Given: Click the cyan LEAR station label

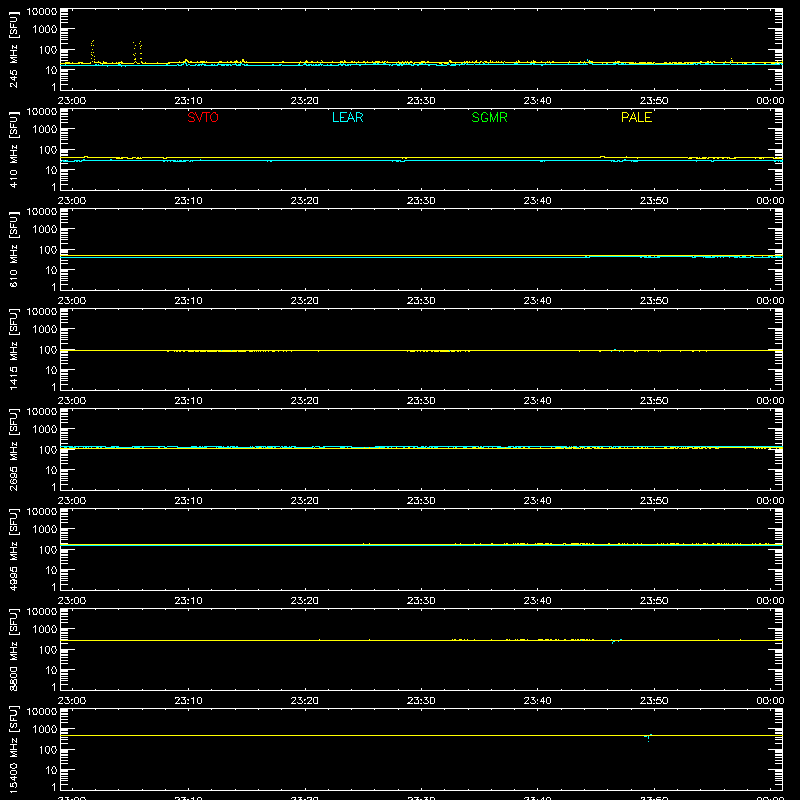Looking at the screenshot, I should click(x=347, y=117).
